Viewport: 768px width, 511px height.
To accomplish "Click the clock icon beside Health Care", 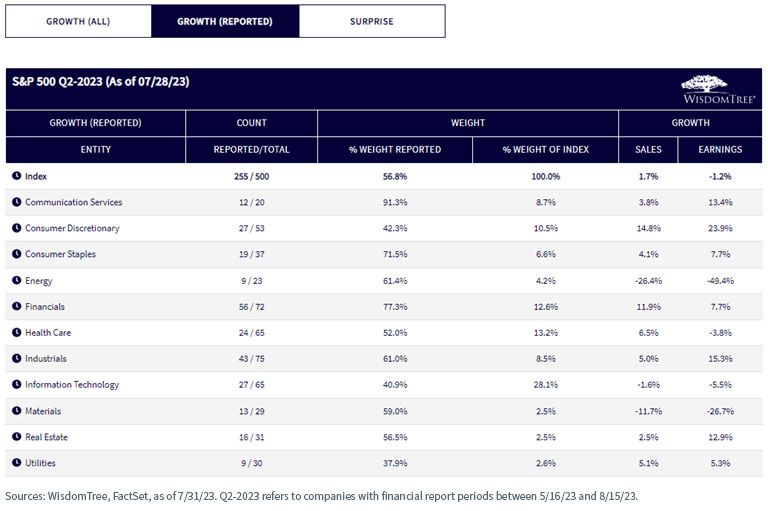I will coord(17,332).
